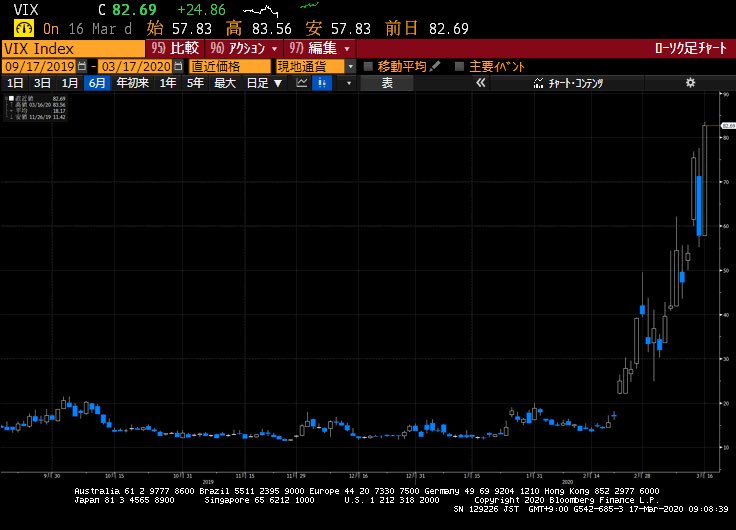Select the 3日 range tab
The height and width of the screenshot is (530, 736).
(x=42, y=83)
